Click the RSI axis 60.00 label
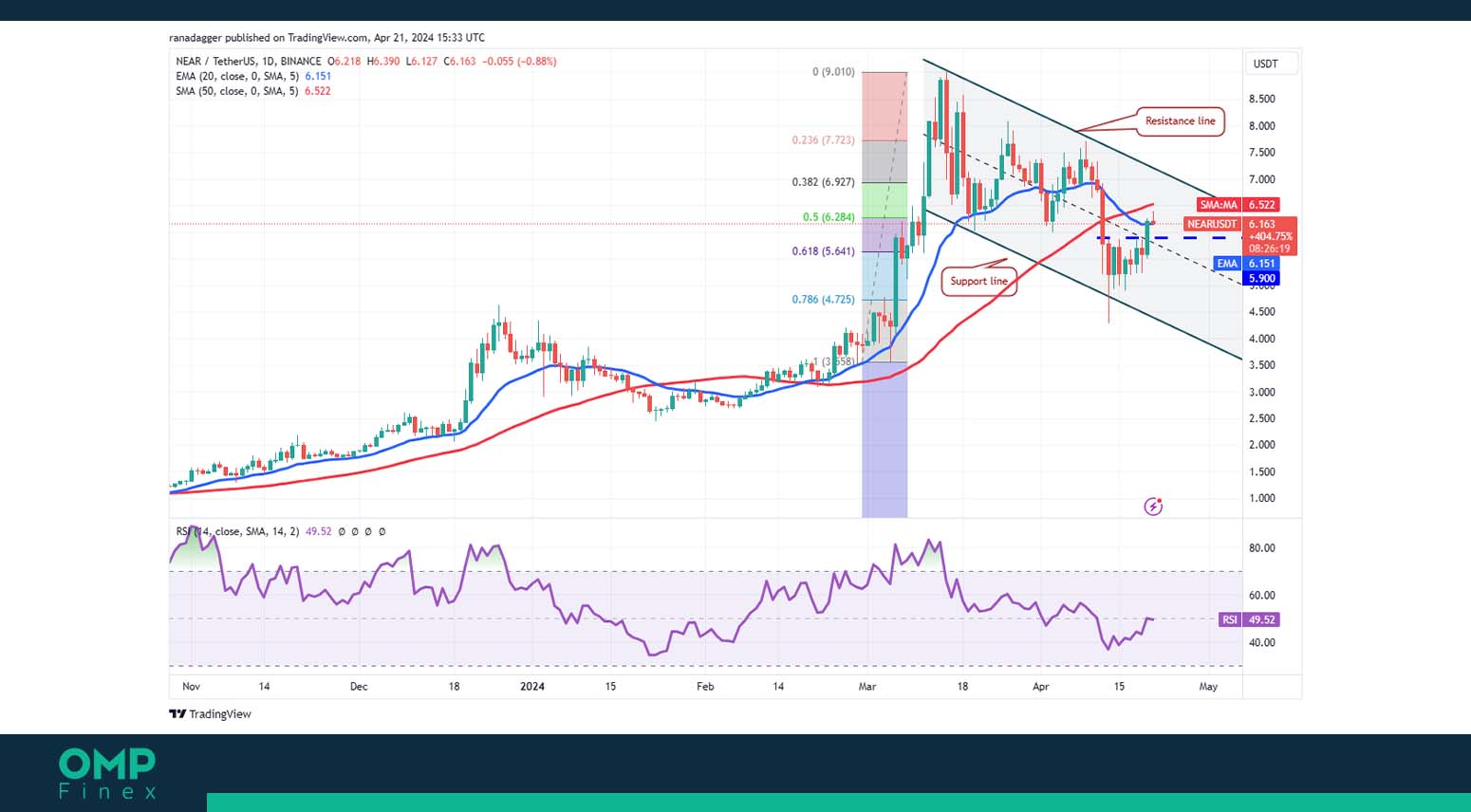 tap(1262, 596)
